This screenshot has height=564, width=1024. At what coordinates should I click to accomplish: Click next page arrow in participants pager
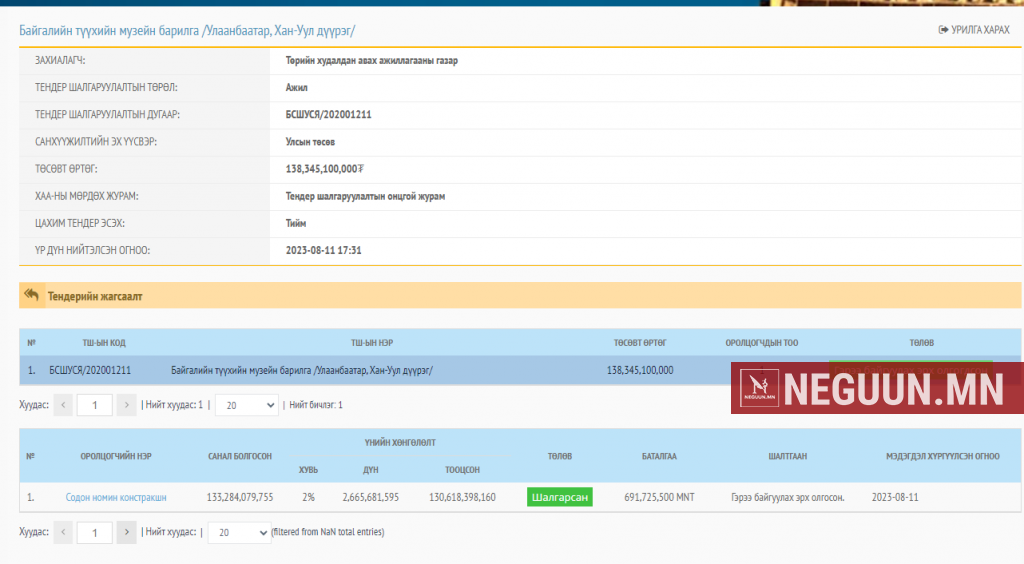[126, 532]
